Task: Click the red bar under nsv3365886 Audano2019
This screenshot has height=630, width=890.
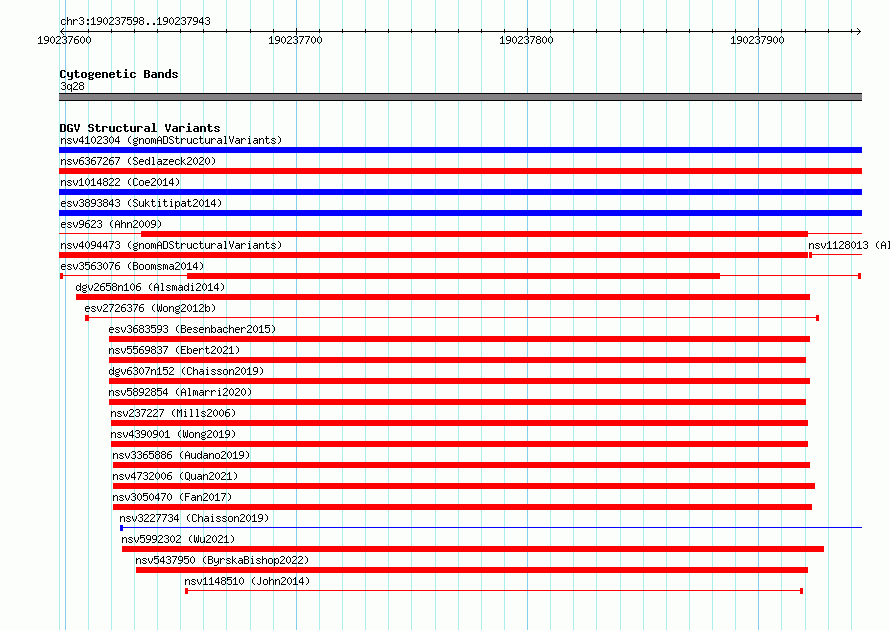Action: [x=461, y=465]
